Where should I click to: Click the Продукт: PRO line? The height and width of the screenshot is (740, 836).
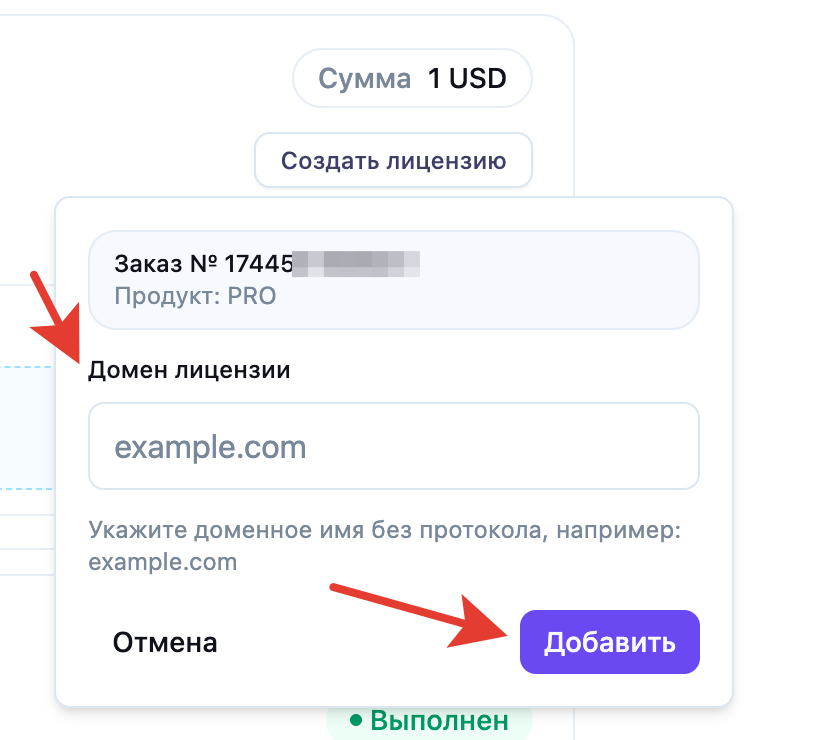pos(195,296)
